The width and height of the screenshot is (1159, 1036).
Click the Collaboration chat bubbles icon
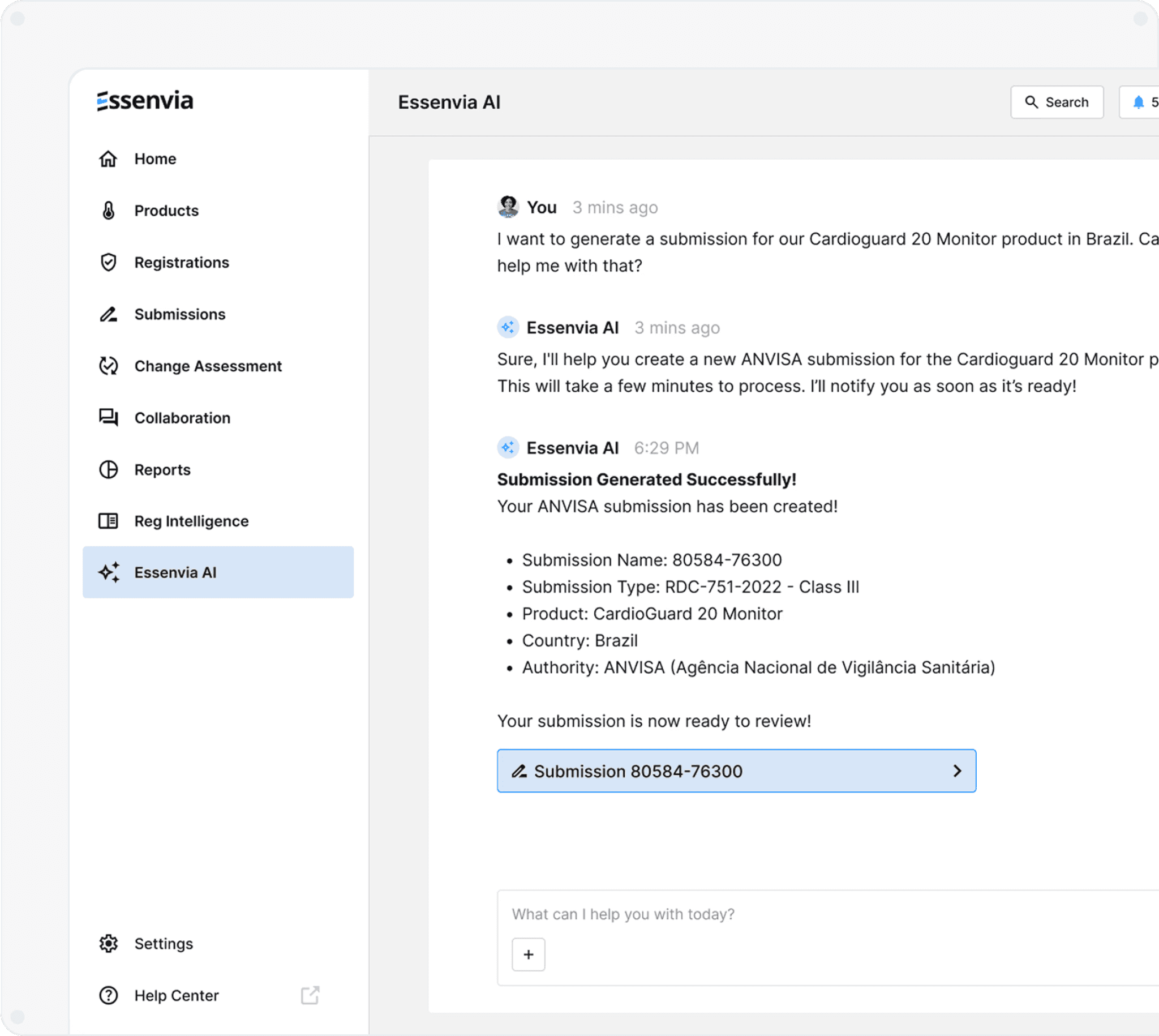point(108,418)
